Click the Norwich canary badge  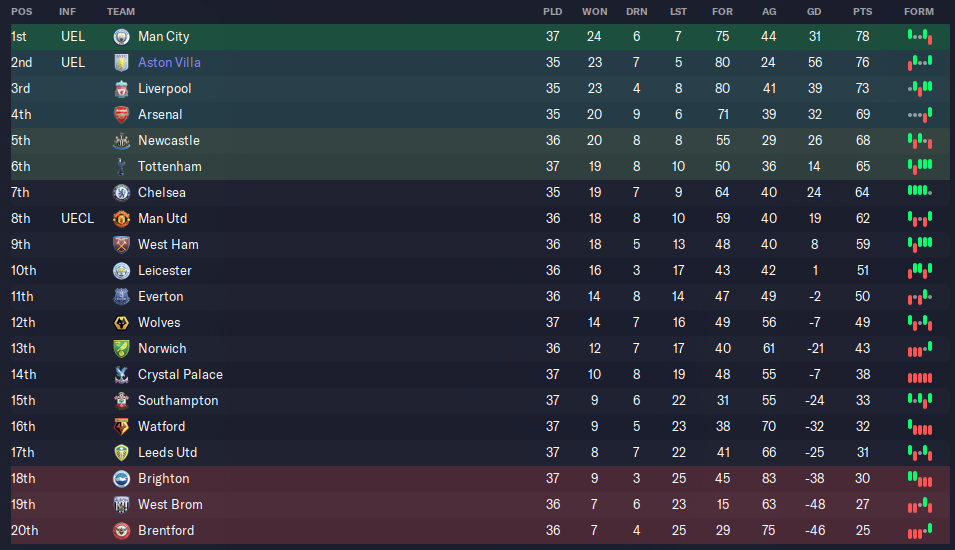tap(121, 349)
